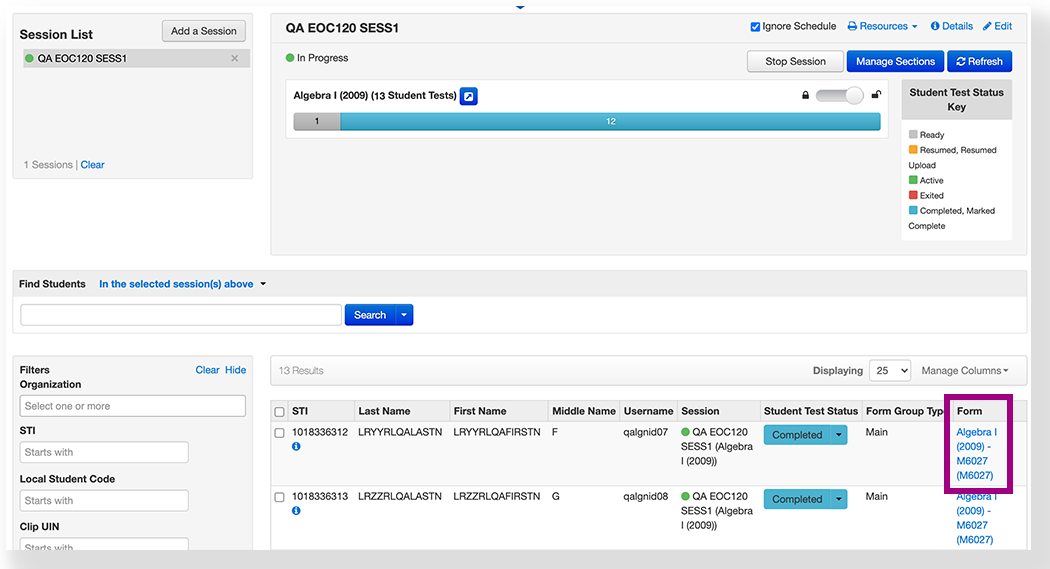Toggle the session lock switch
This screenshot has height=569, width=1050.
pyautogui.click(x=840, y=96)
